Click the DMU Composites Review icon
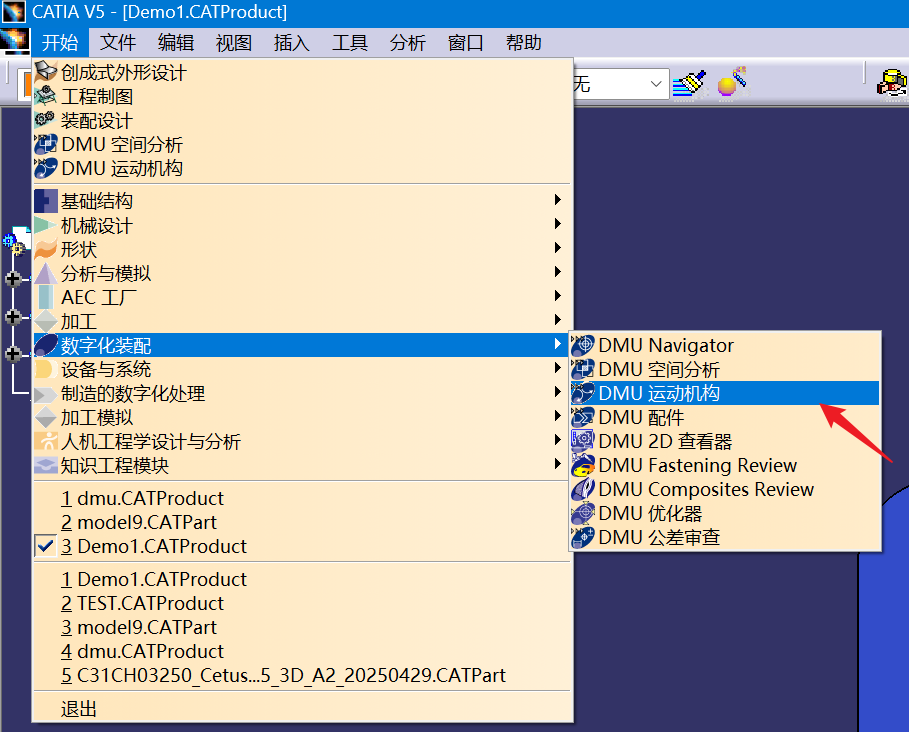The image size is (909, 732). click(x=583, y=489)
